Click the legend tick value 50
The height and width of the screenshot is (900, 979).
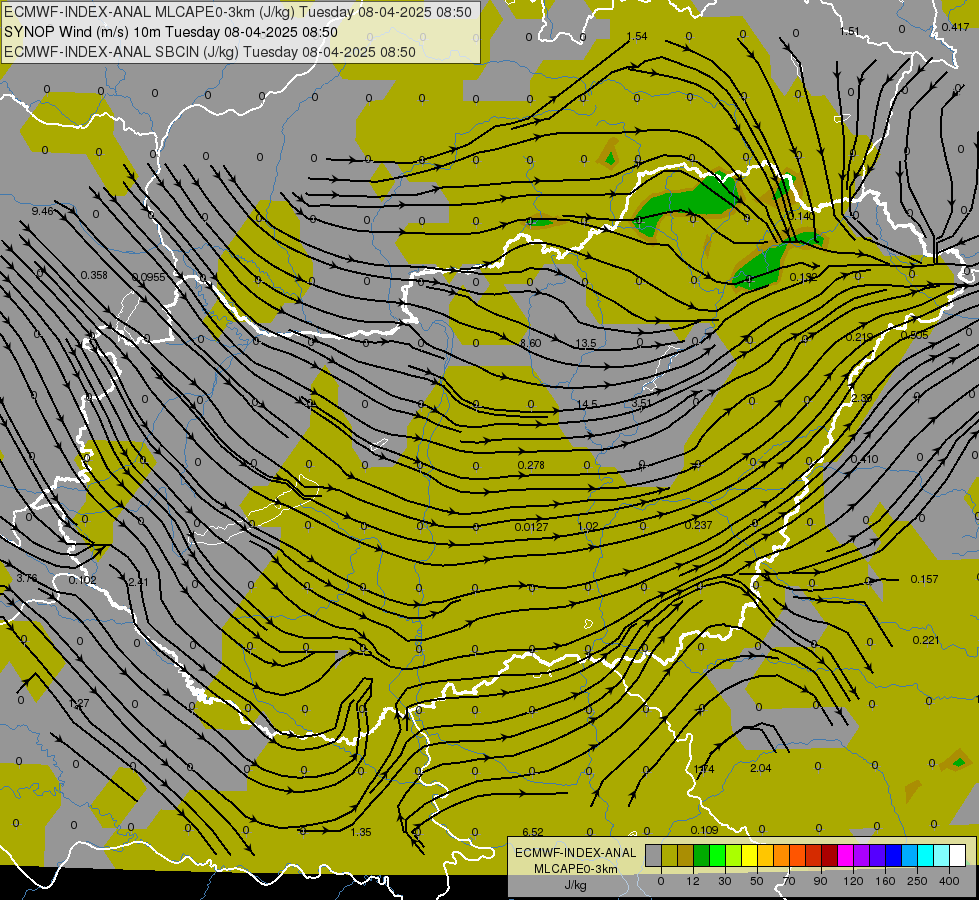757,881
